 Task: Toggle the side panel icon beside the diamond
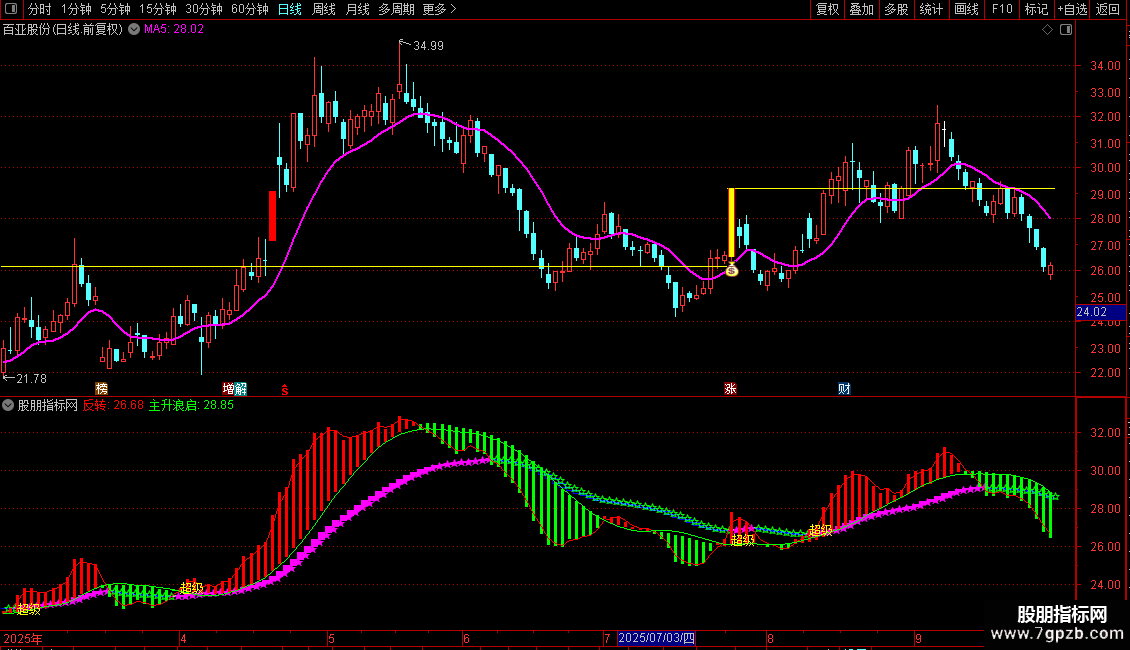coord(1064,30)
